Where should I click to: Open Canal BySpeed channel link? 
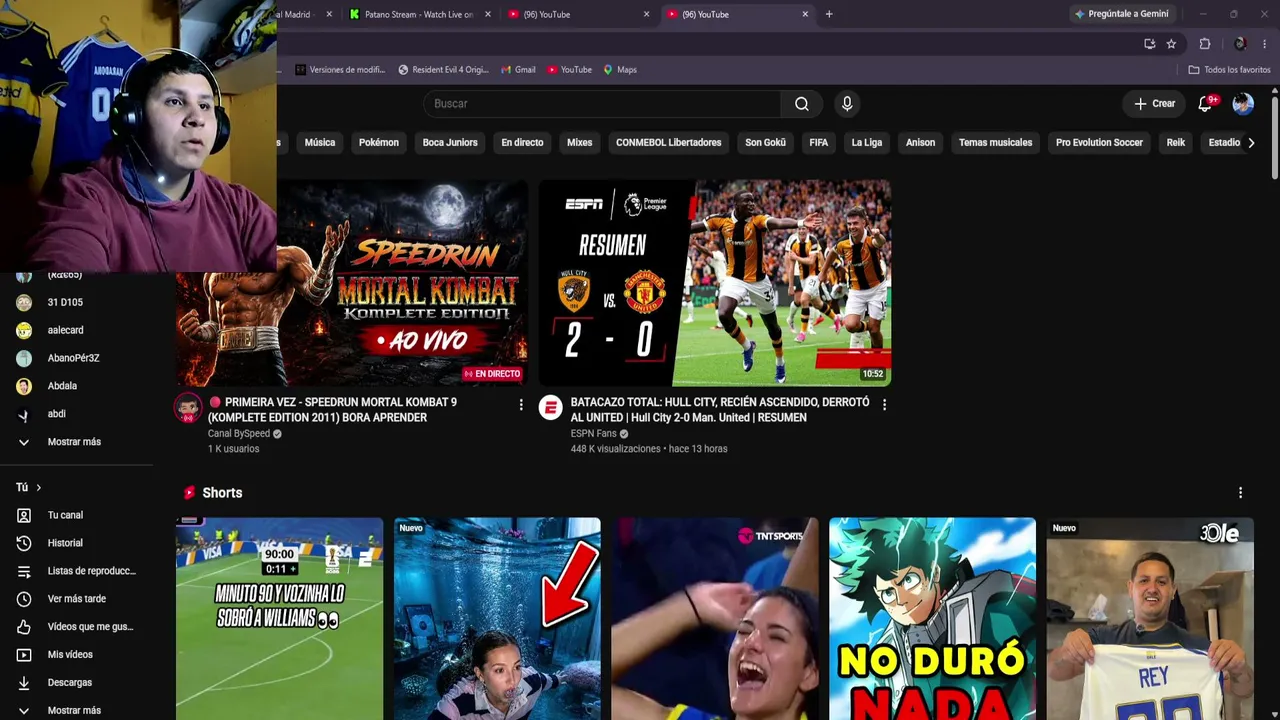tap(239, 434)
